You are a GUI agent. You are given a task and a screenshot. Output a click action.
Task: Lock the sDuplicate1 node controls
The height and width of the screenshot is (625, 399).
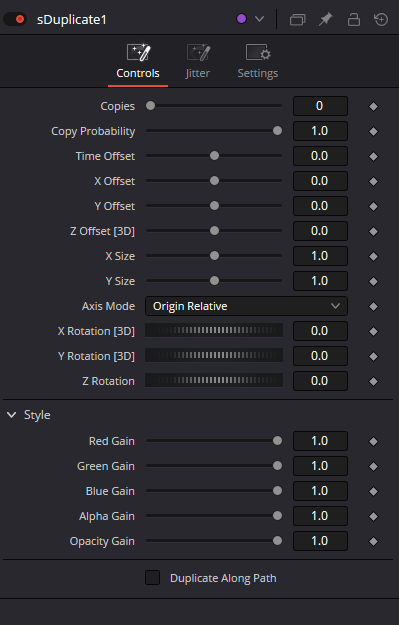point(354,19)
